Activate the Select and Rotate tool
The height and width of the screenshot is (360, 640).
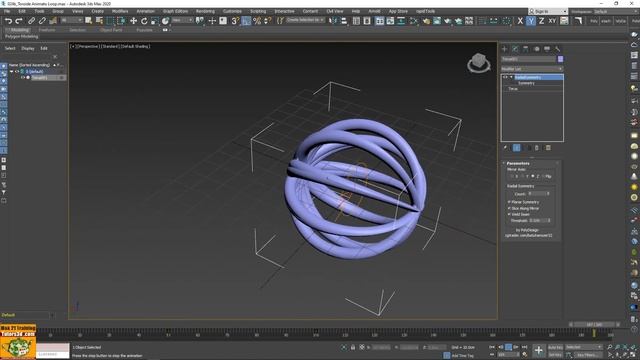tap(144, 21)
